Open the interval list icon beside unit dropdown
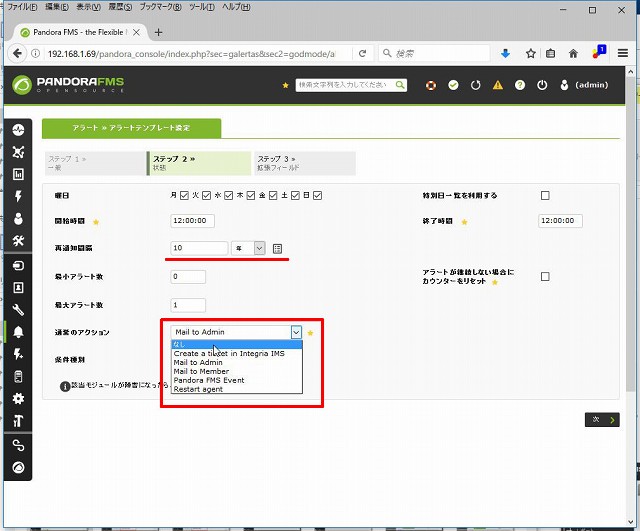 pos(277,249)
